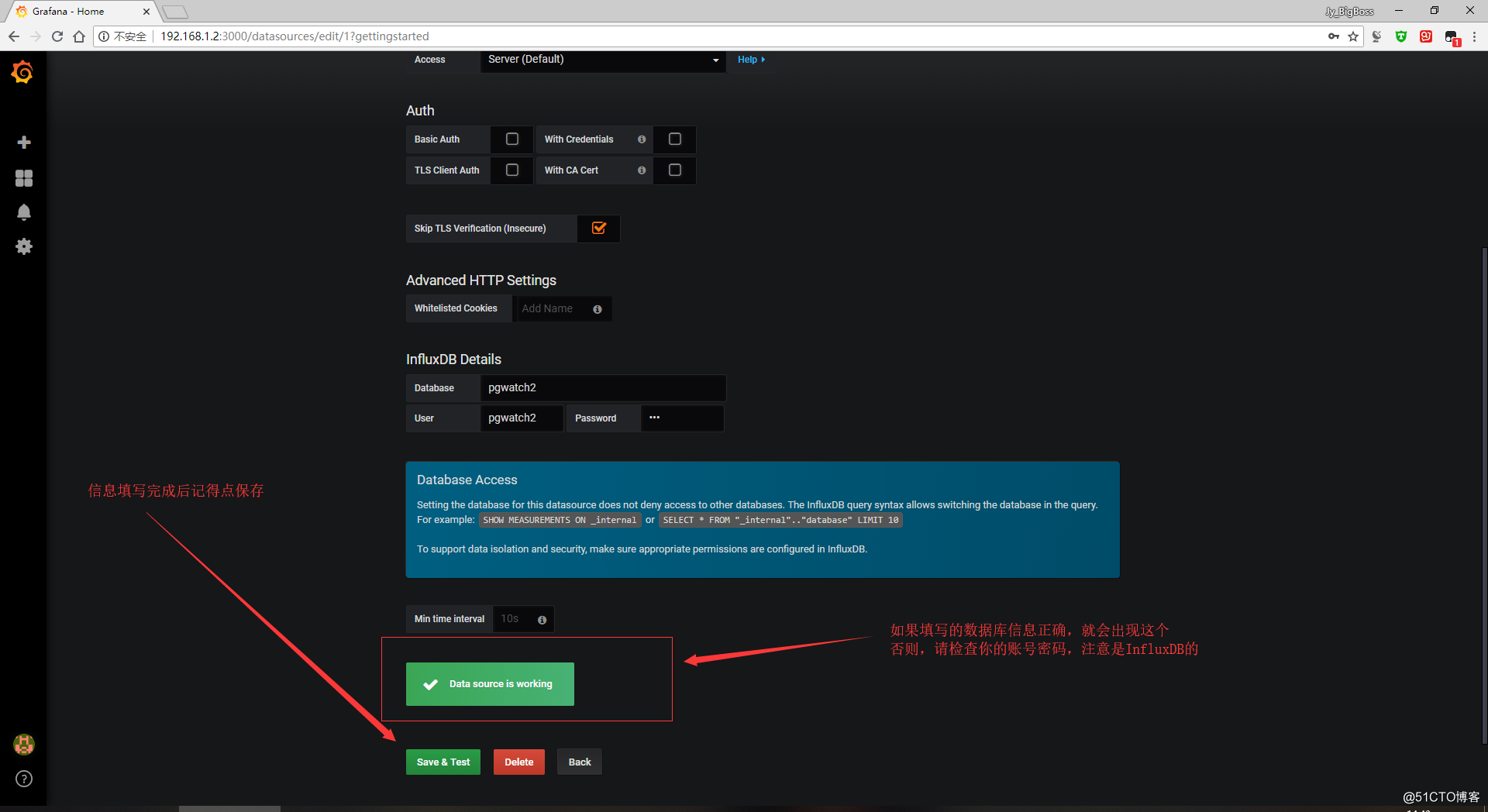Show info tooltip for Whitelisted Cookies
Image resolution: width=1488 pixels, height=812 pixels.
pyautogui.click(x=598, y=309)
